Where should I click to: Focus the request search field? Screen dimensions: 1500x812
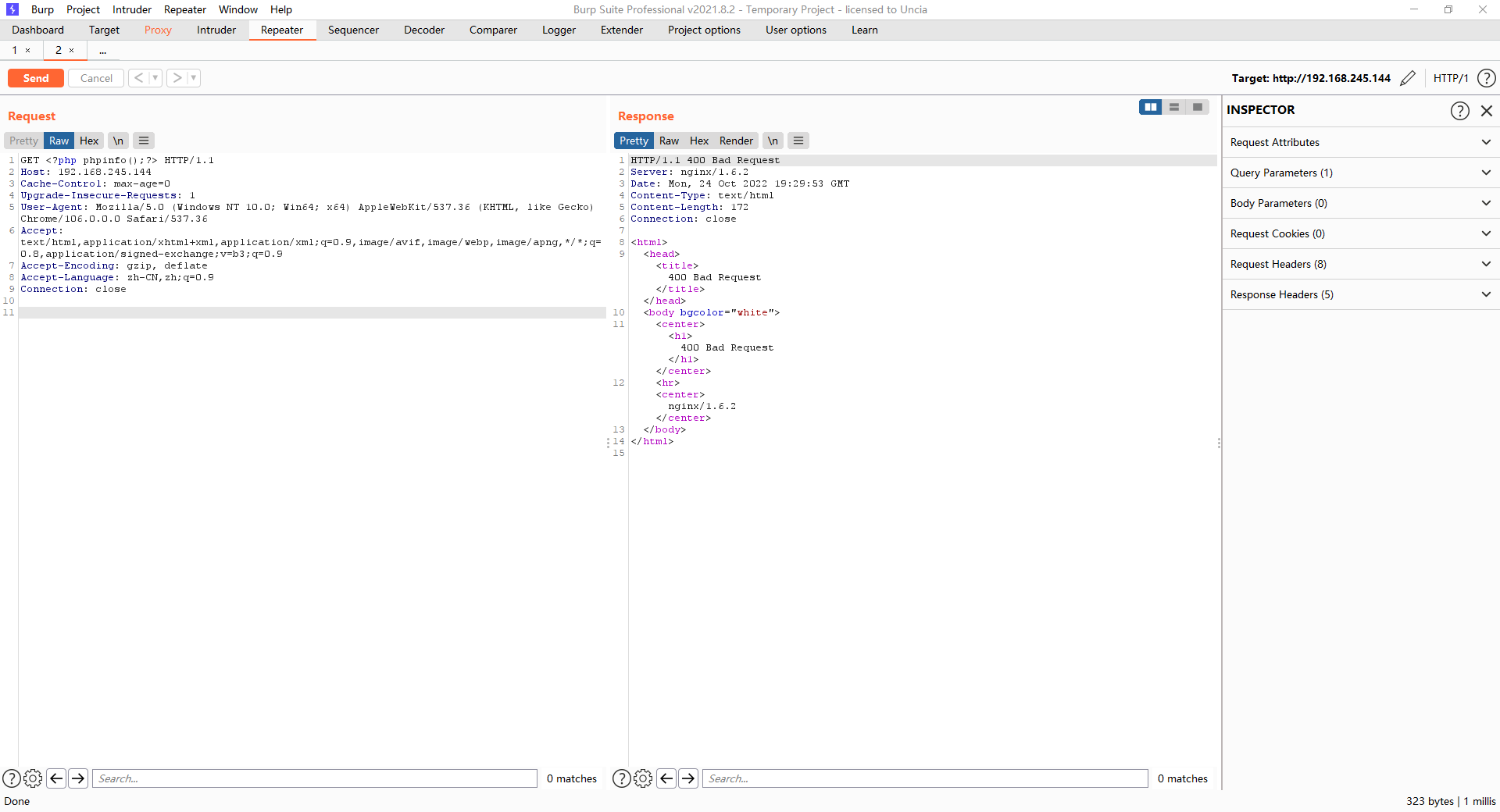(x=315, y=778)
